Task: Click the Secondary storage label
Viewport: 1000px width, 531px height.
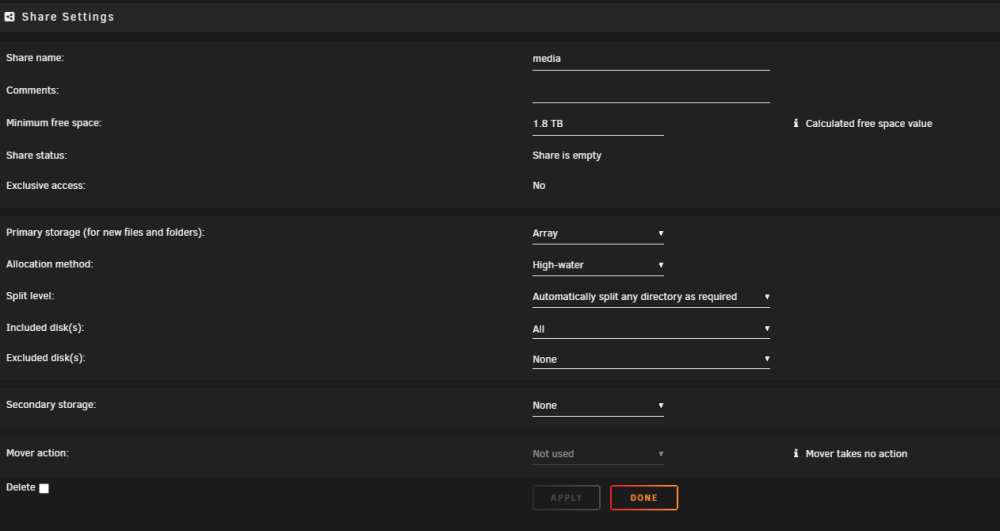Action: tap(51, 404)
